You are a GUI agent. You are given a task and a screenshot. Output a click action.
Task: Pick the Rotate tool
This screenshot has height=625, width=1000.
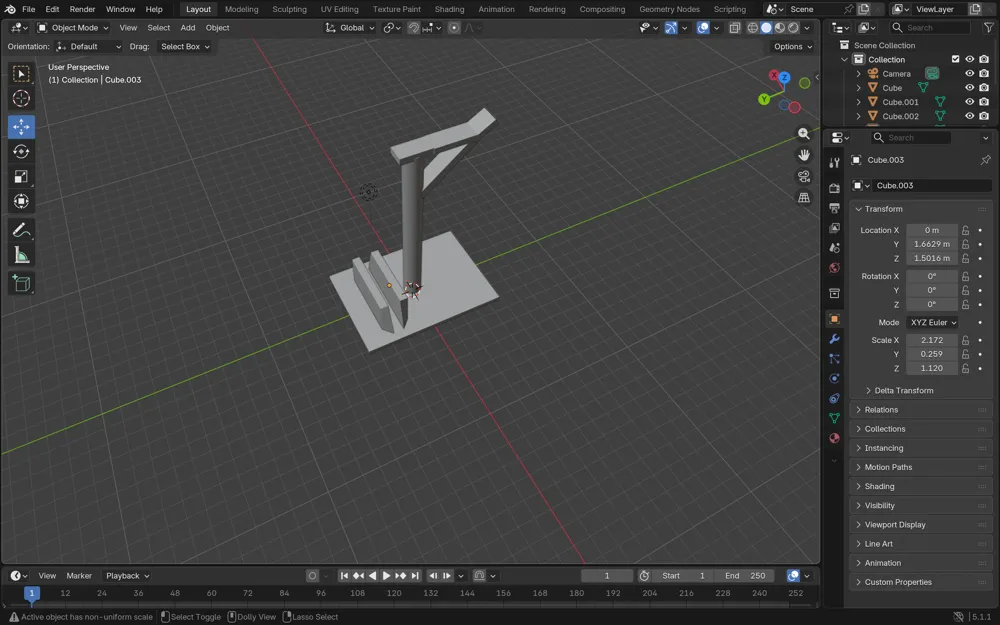click(21, 152)
